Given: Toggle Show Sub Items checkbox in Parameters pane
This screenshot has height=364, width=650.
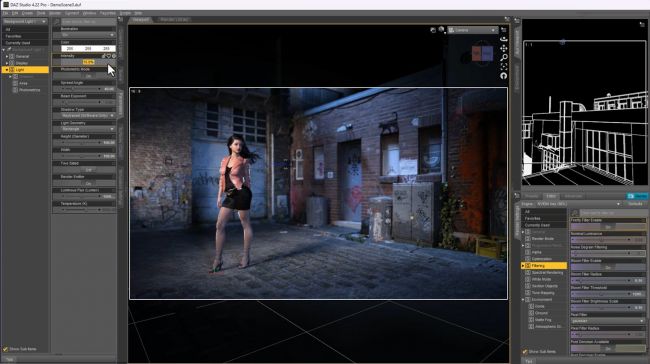Looking at the screenshot, I should [x=5, y=349].
